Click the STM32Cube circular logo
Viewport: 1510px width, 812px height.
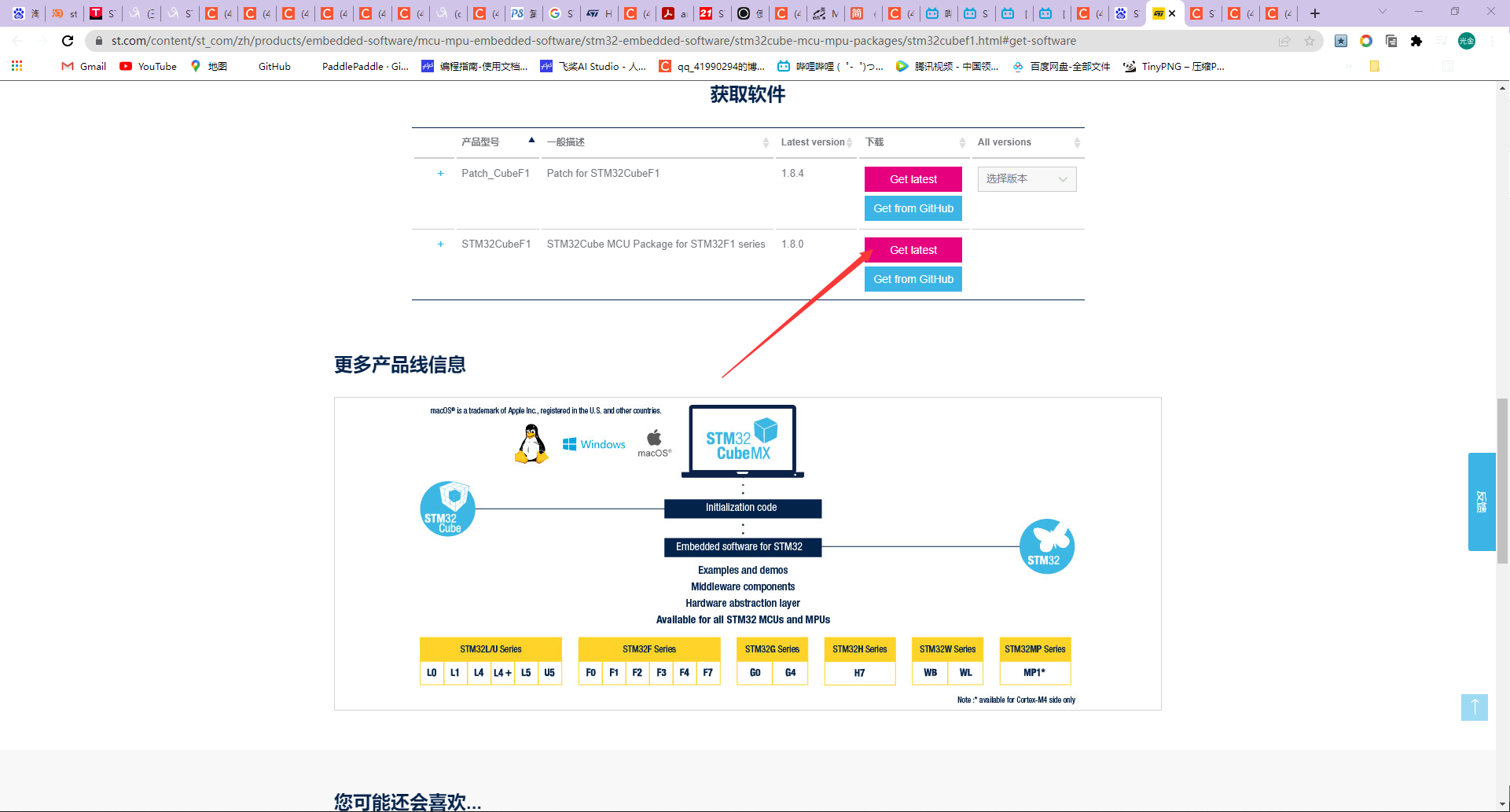(x=447, y=509)
